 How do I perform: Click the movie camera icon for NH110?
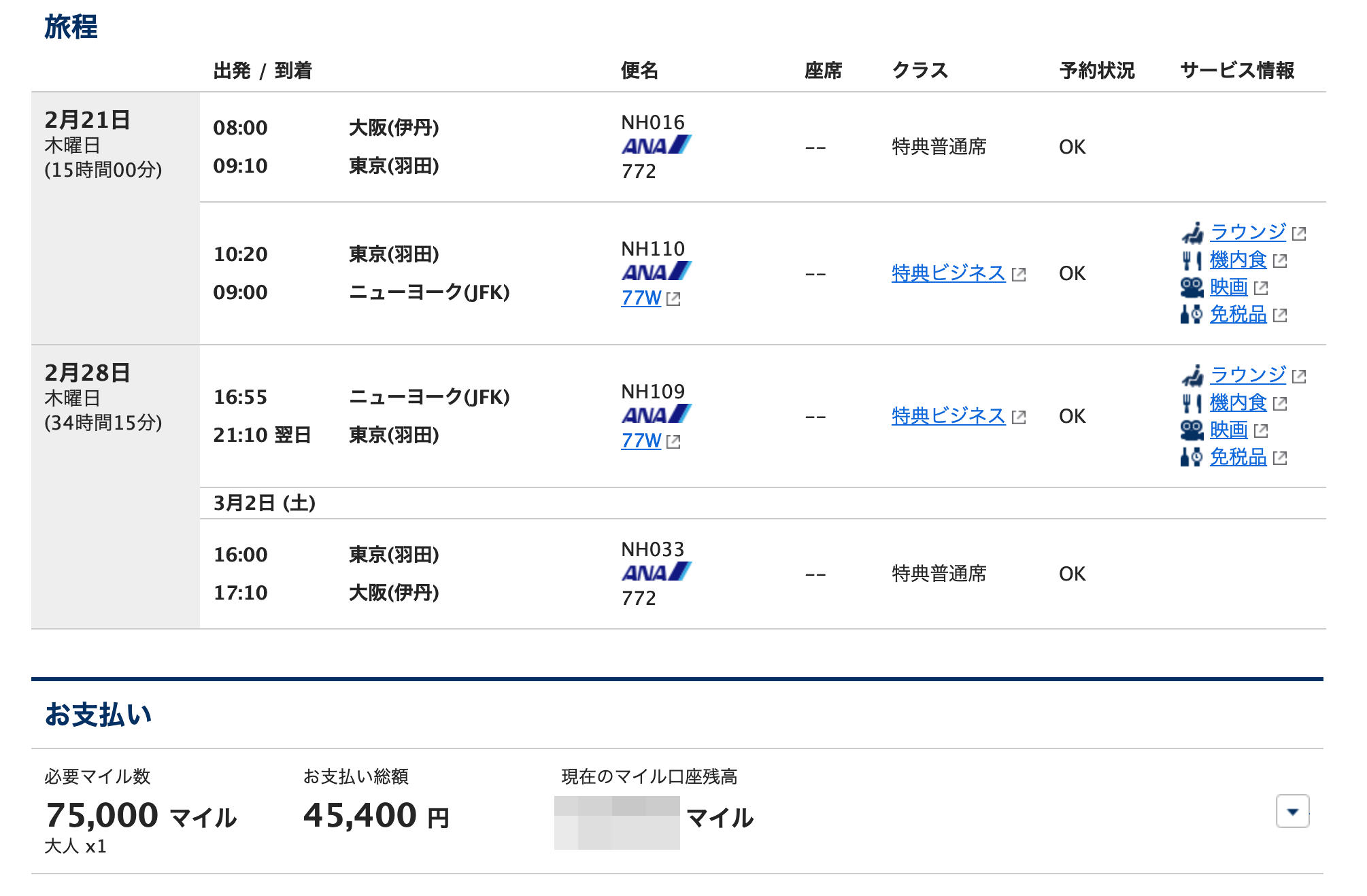1192,288
